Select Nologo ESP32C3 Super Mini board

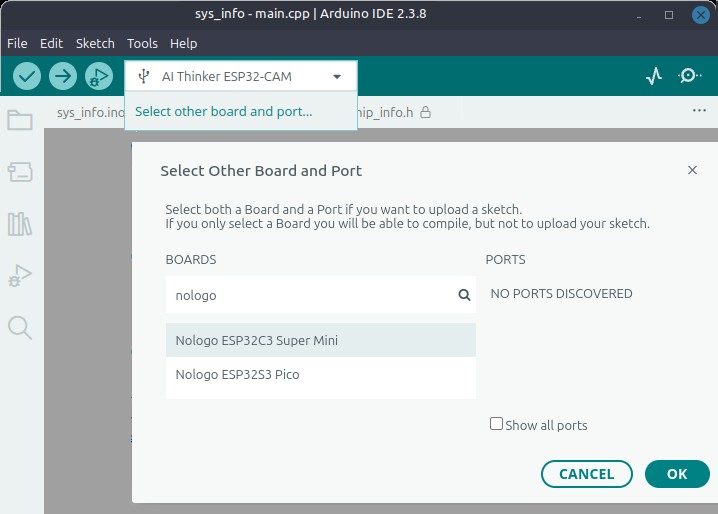pos(321,340)
